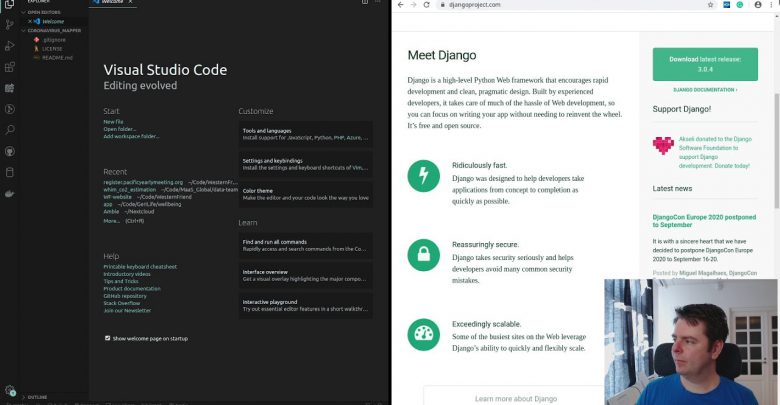Screen dimensions: 780x405
Task: Open the Docker whale view in VS Code
Action: [9, 194]
